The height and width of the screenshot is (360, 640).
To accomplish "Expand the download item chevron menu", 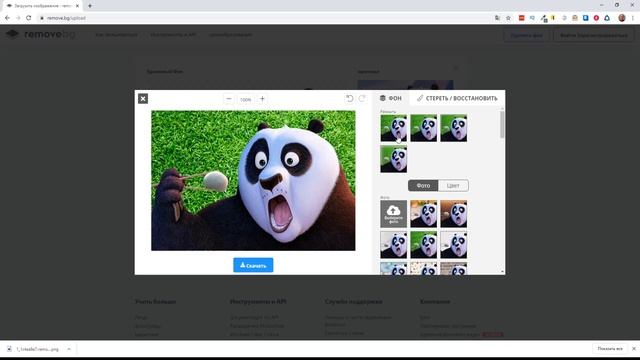I will coord(69,349).
